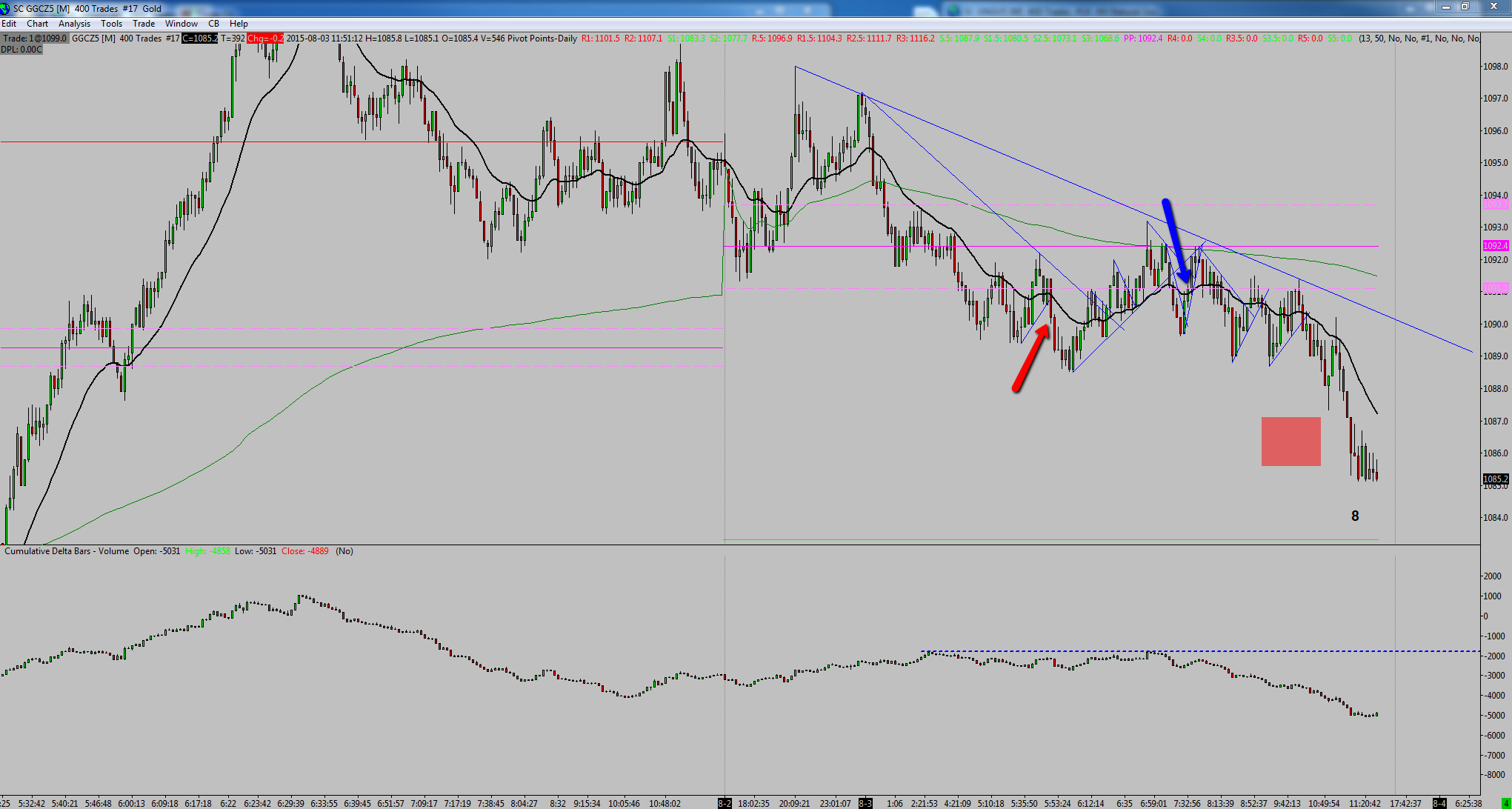Click the green '4' box at bottom right
The image size is (1512, 809).
click(x=1505, y=803)
